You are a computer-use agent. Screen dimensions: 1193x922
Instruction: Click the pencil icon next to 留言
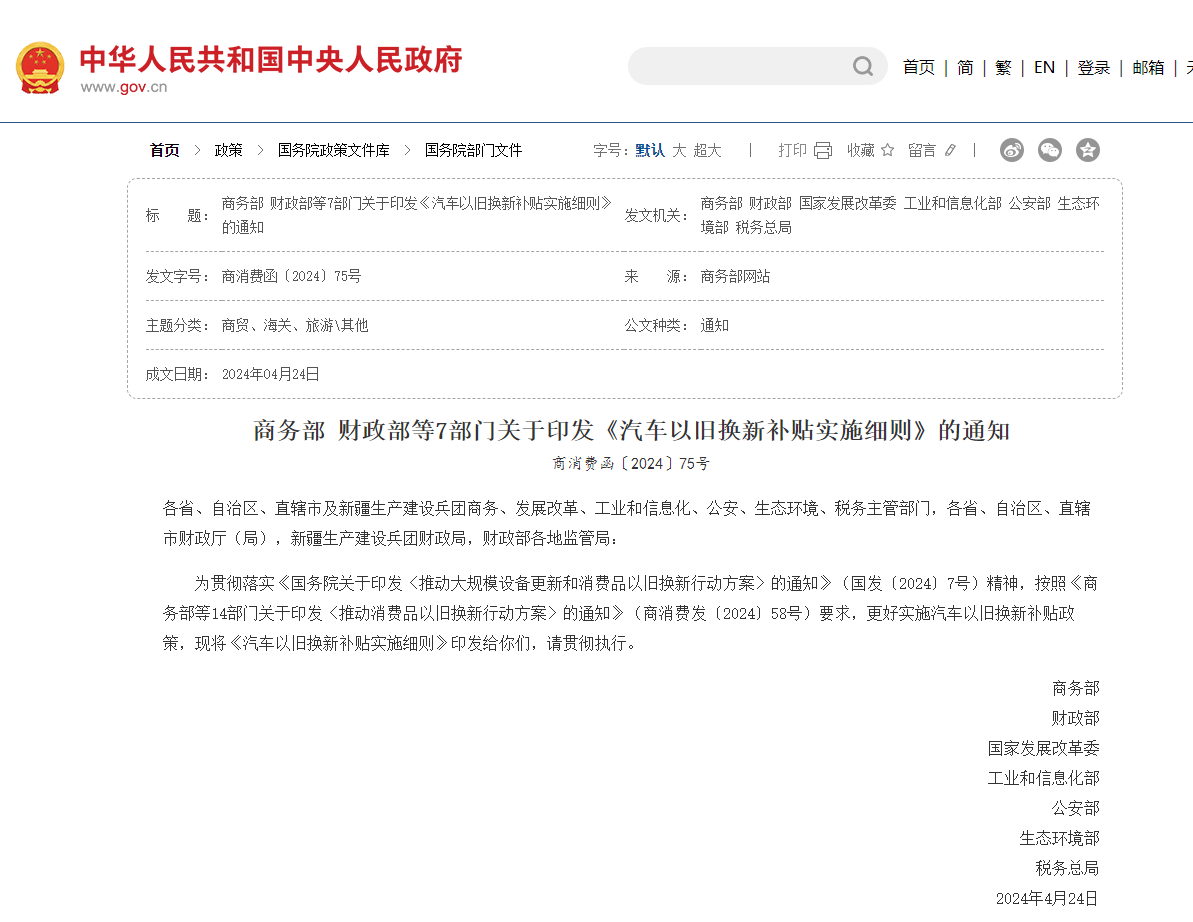tap(948, 150)
